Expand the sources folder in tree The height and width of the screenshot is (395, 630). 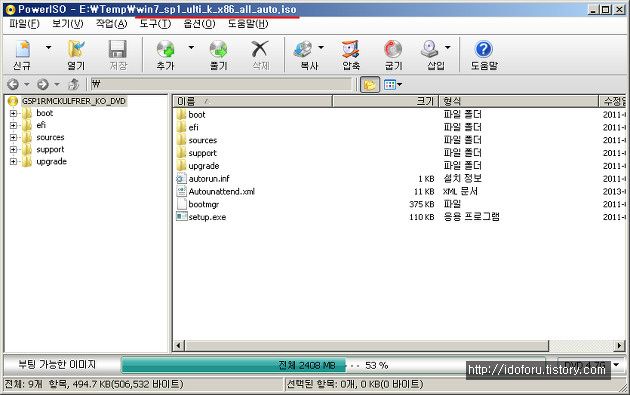(13, 137)
